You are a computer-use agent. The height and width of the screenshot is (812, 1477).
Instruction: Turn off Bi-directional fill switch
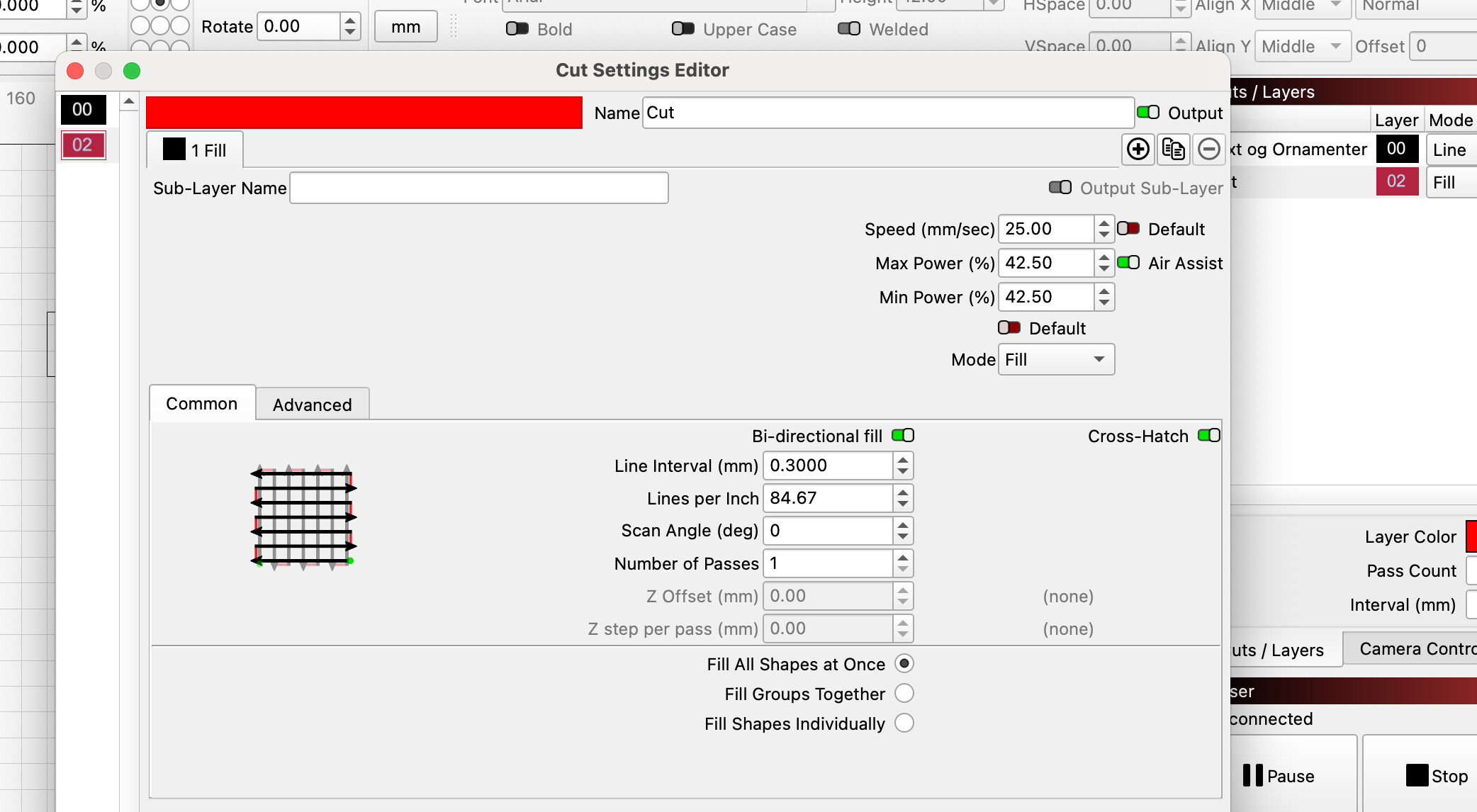coord(903,436)
